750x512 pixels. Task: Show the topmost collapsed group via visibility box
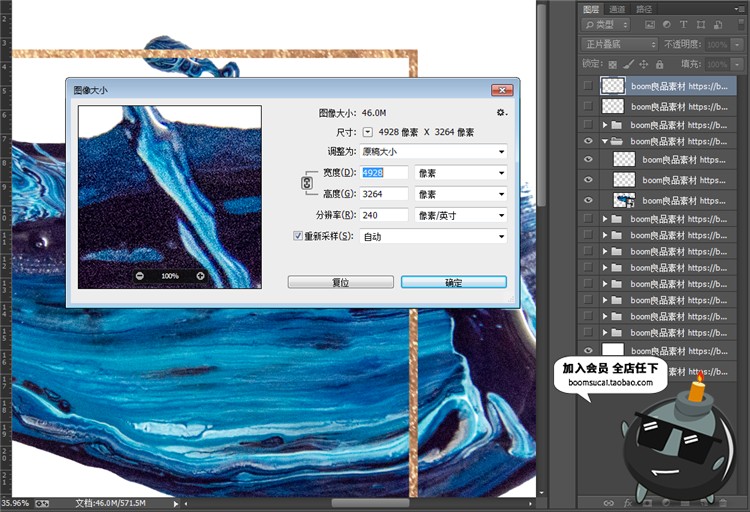(x=588, y=124)
